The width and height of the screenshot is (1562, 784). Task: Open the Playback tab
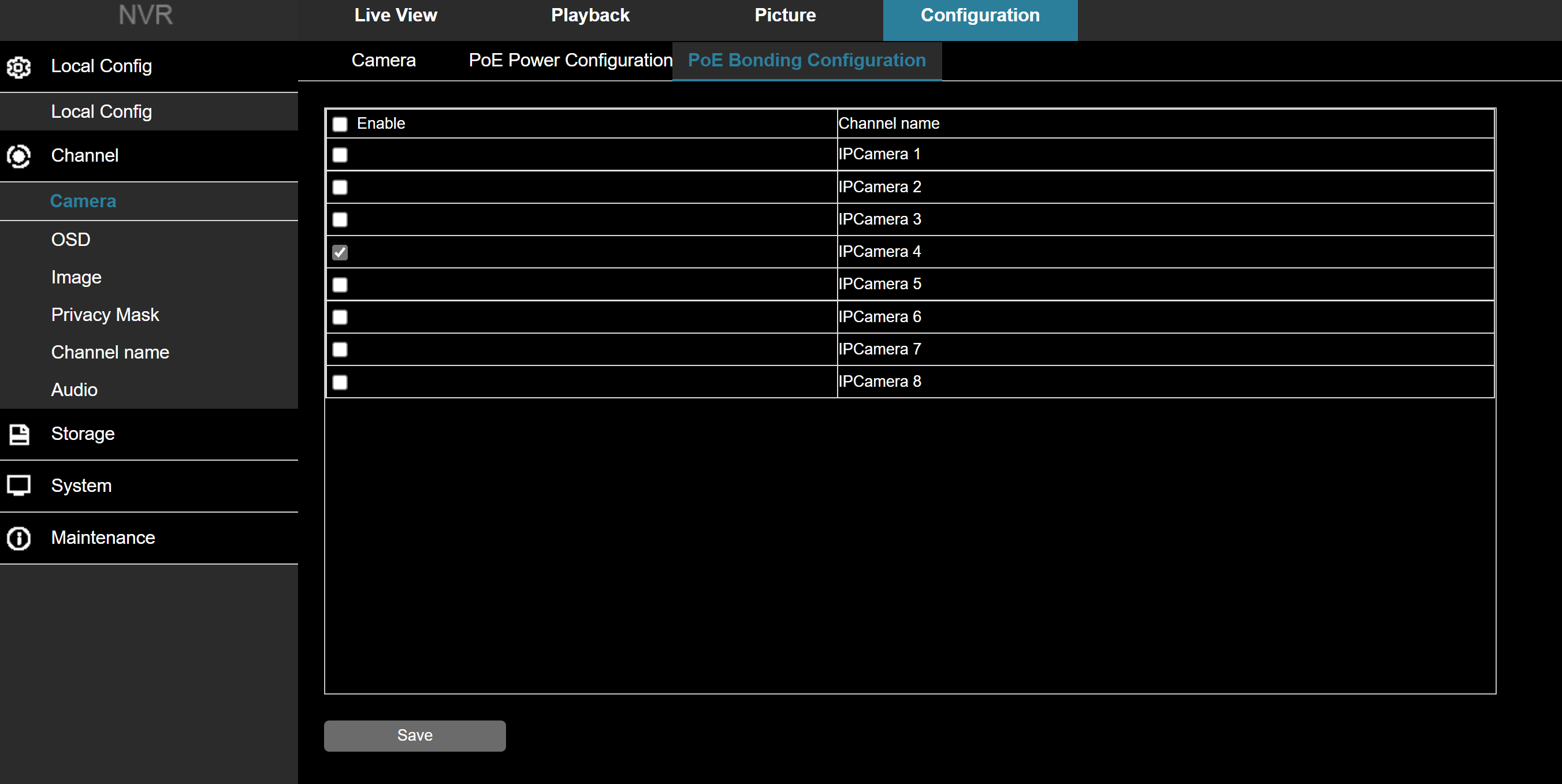point(590,15)
